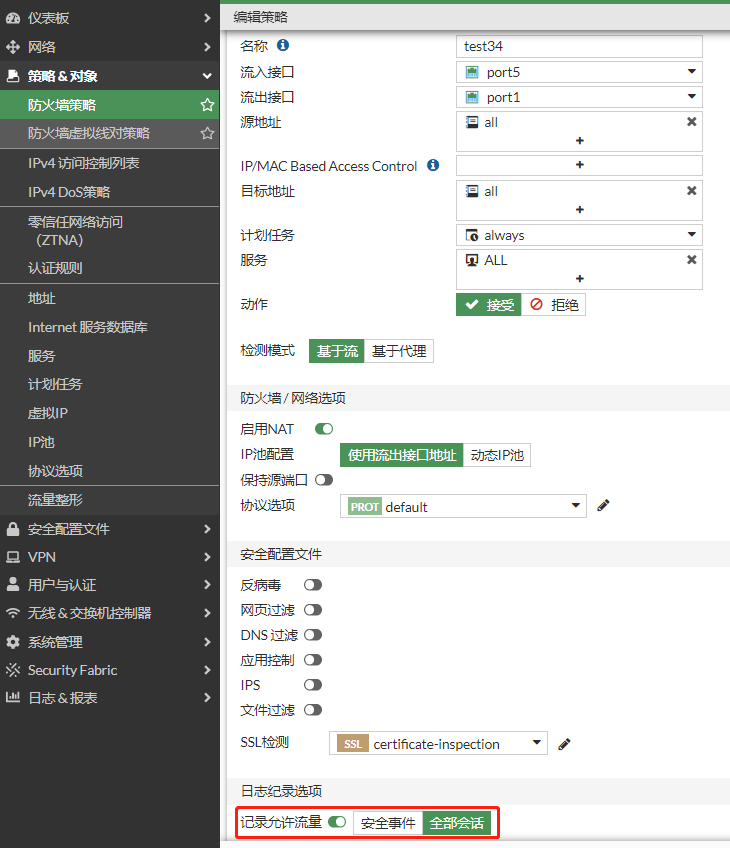This screenshot has height=848, width=730.
Task: Click the 名称 input field containing test34
Action: [x=579, y=46]
